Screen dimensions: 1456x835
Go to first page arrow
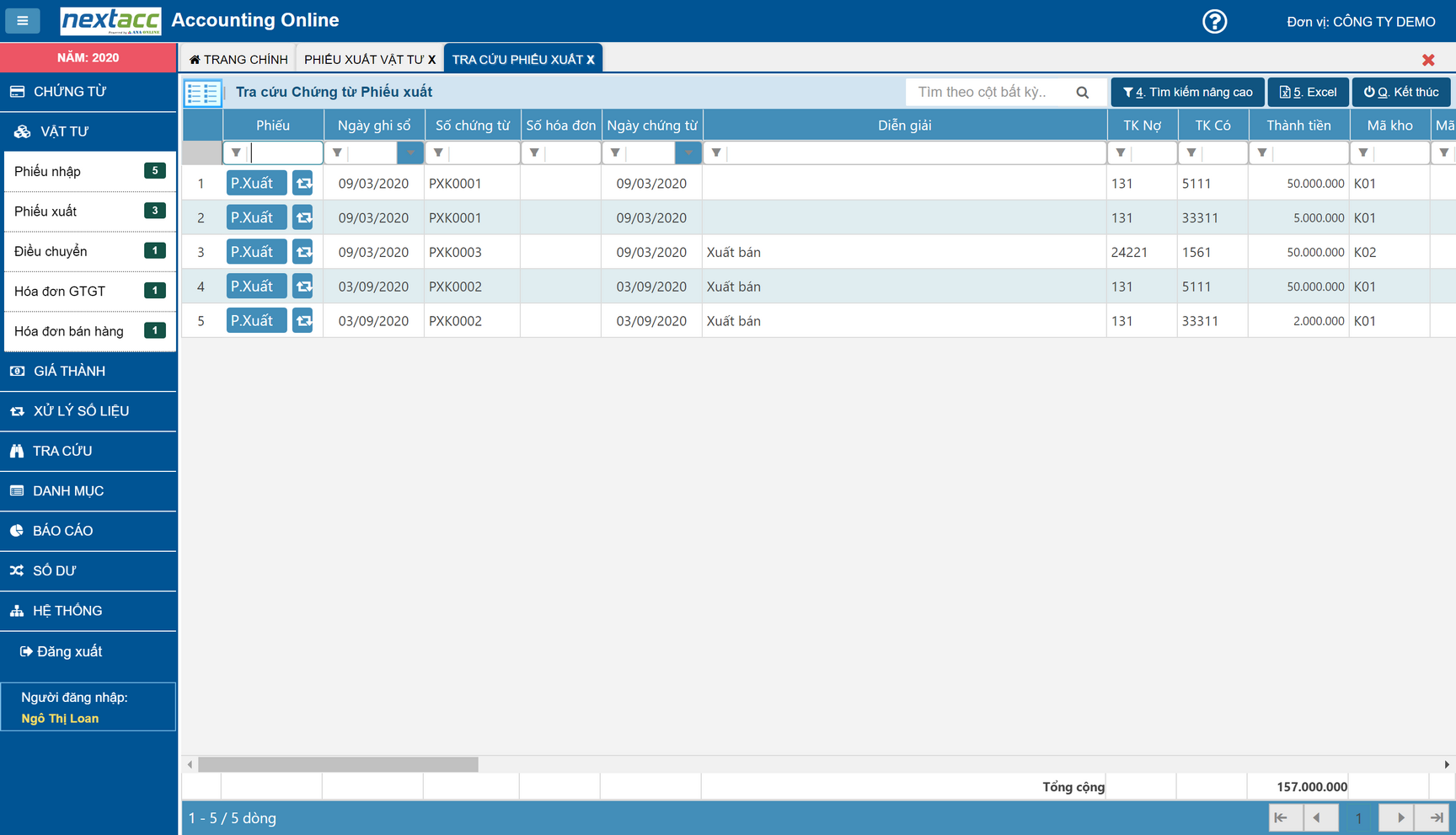click(x=1282, y=817)
